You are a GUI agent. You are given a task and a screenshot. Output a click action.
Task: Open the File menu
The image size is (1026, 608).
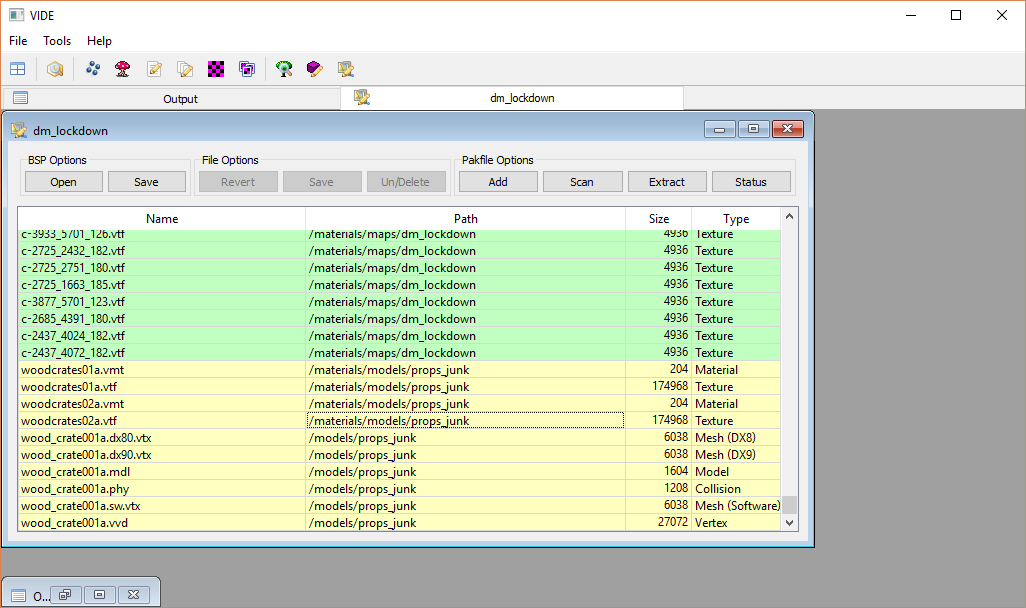18,41
